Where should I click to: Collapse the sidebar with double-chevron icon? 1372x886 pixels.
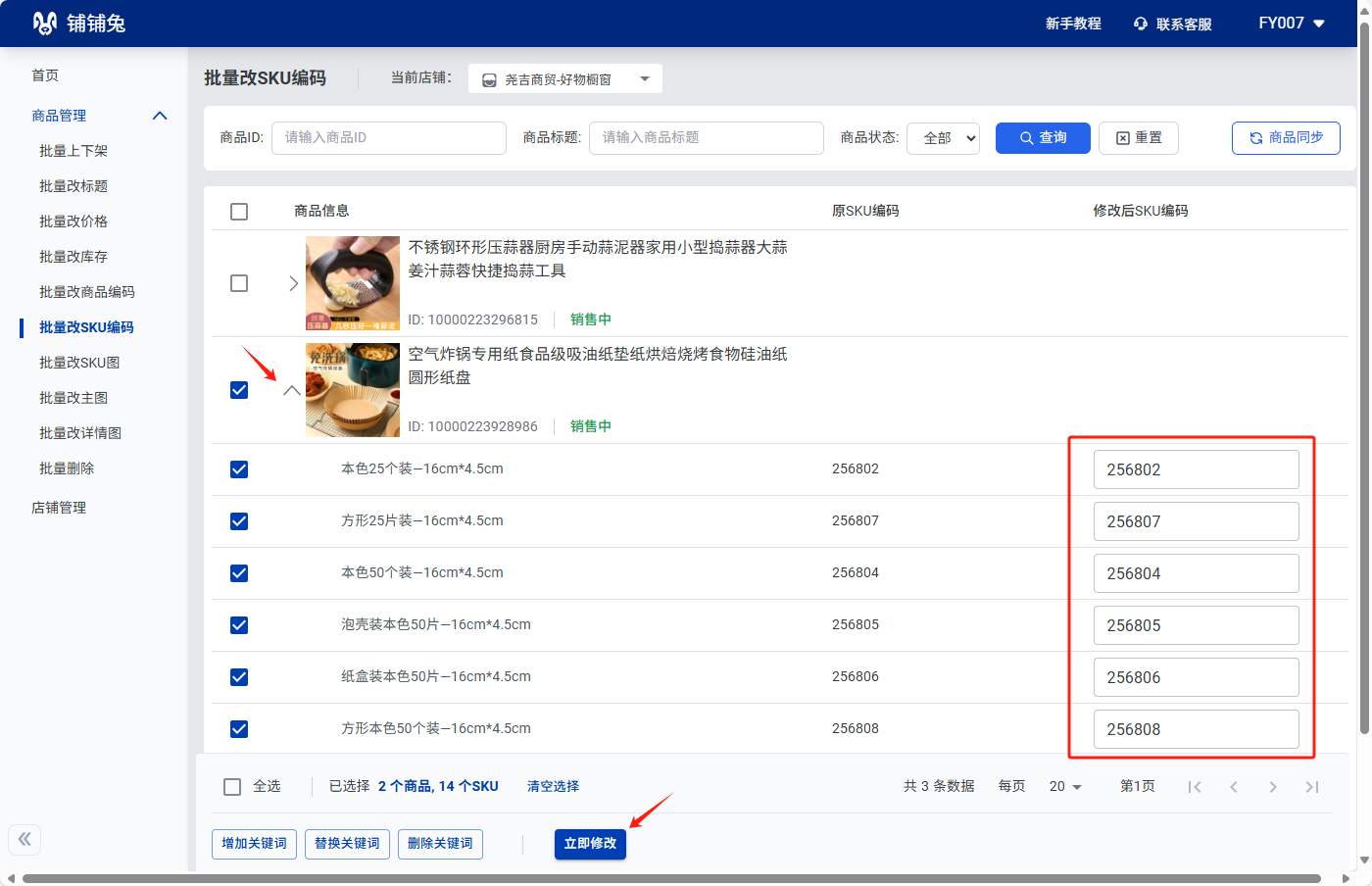click(24, 839)
